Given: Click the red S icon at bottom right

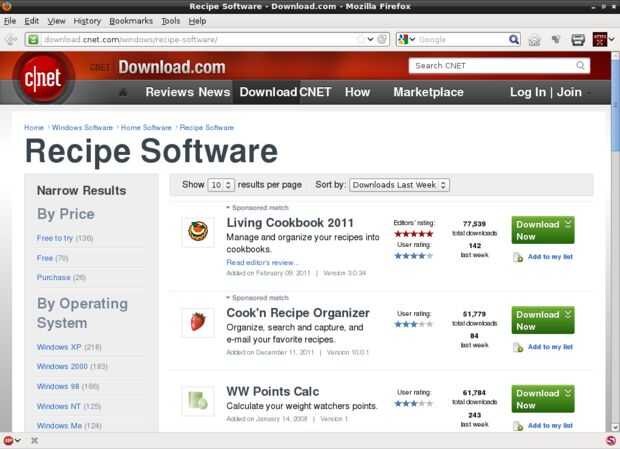Looking at the screenshot, I should click(611, 440).
